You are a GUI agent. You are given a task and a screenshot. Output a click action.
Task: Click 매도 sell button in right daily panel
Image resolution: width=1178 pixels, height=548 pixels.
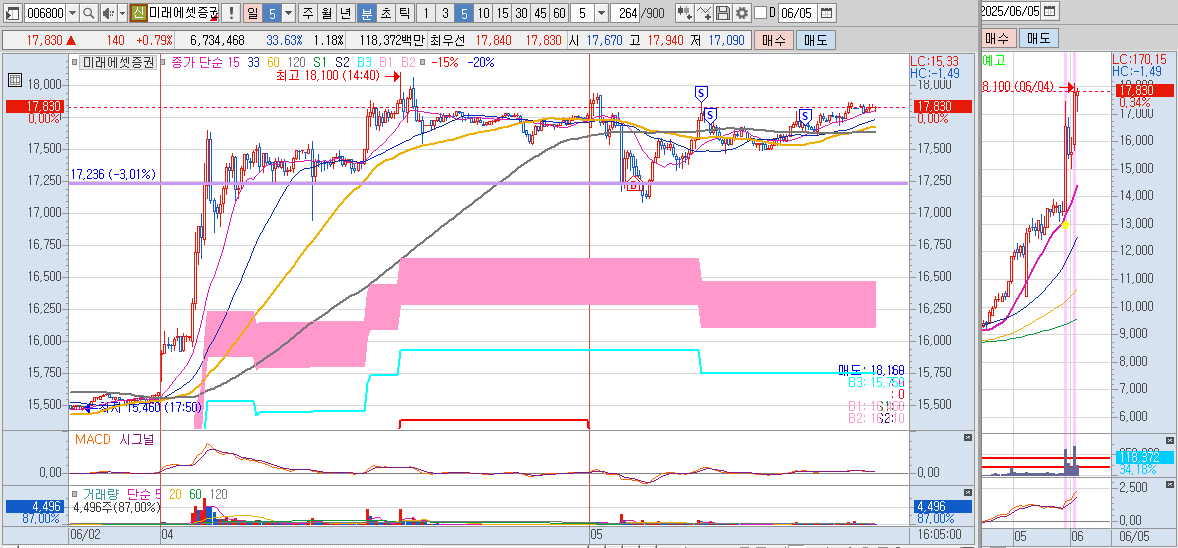[x=1041, y=37]
